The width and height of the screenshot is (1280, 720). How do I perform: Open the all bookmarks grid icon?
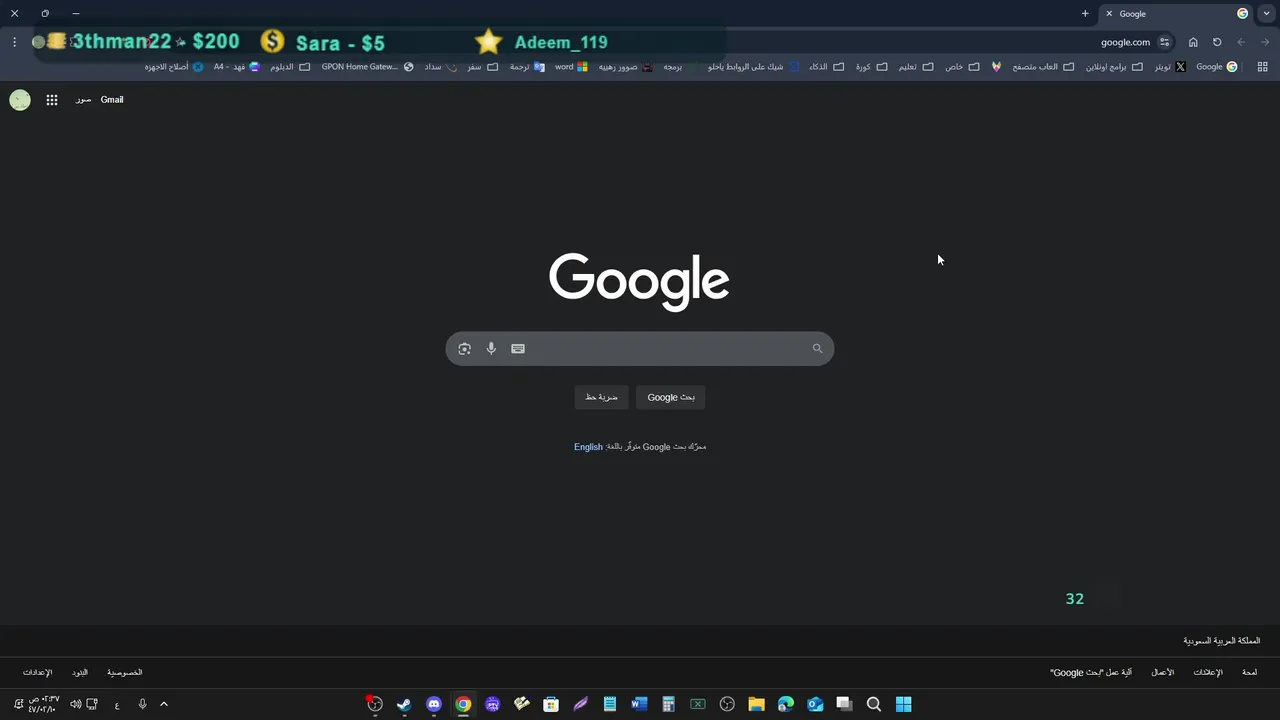click(1263, 67)
